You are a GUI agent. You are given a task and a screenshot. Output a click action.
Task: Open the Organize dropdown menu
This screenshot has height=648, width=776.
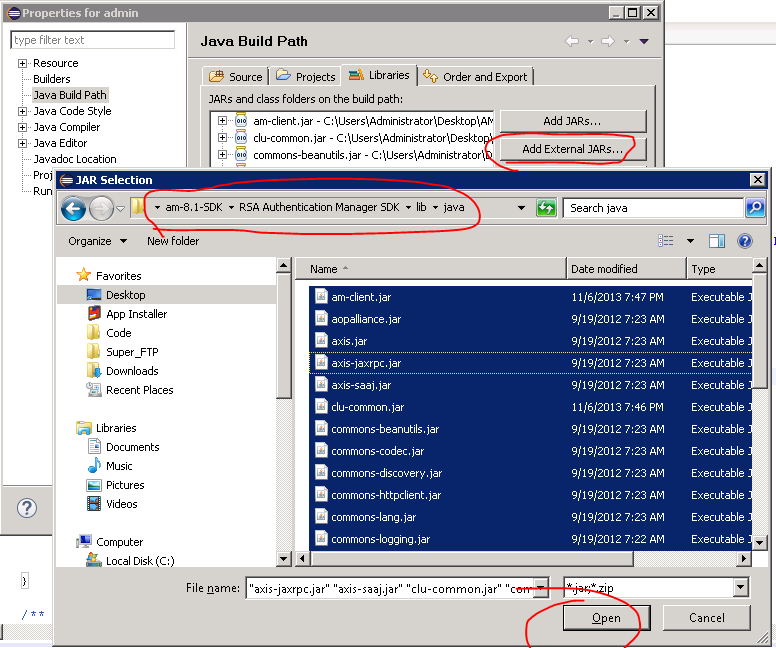pos(97,241)
